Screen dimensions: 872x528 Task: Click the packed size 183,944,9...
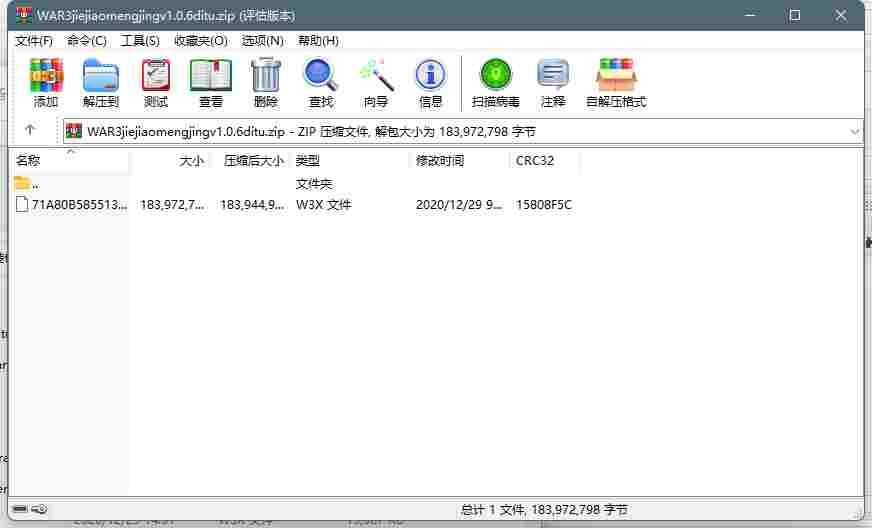click(x=252, y=205)
